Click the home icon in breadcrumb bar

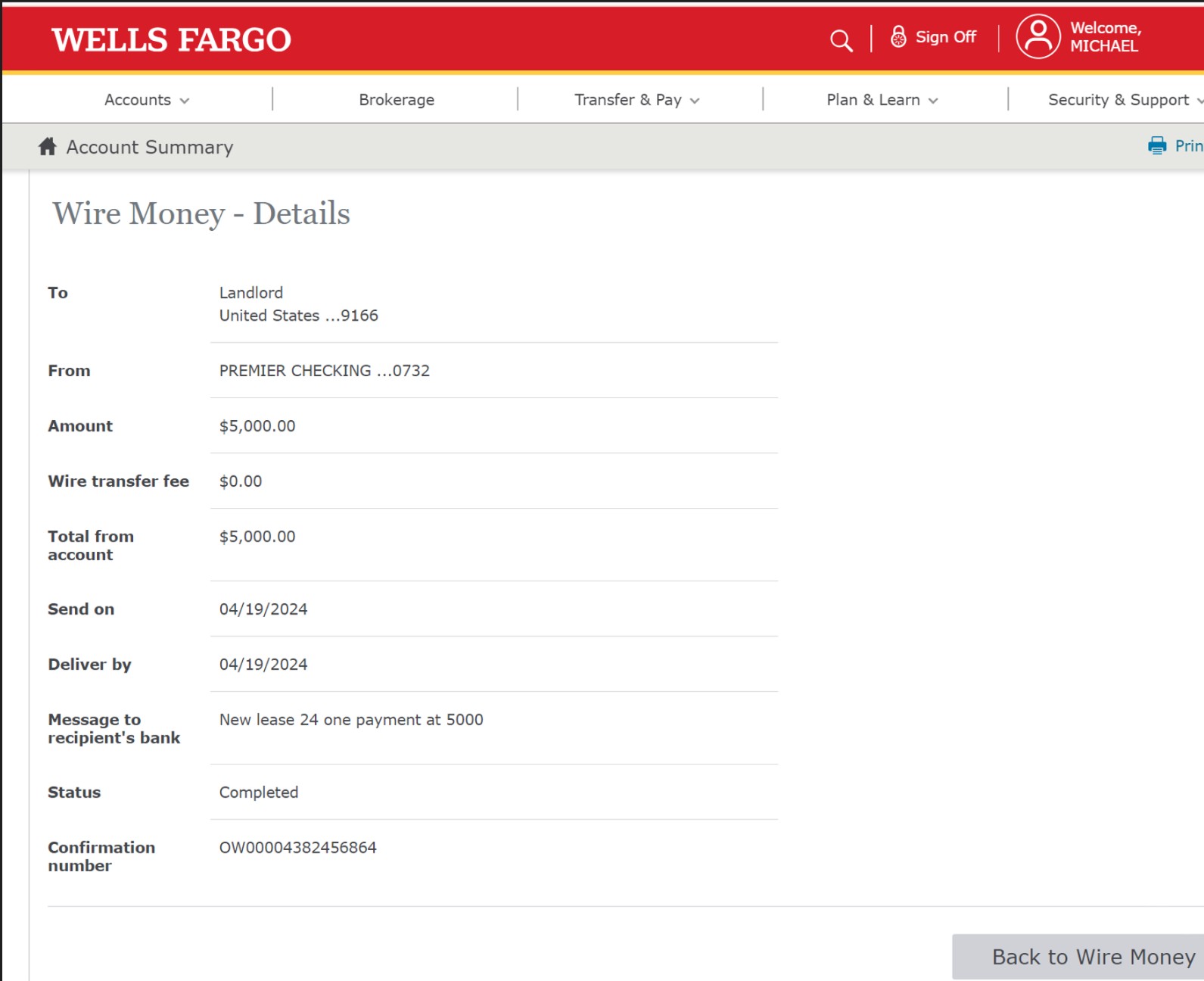click(x=48, y=147)
